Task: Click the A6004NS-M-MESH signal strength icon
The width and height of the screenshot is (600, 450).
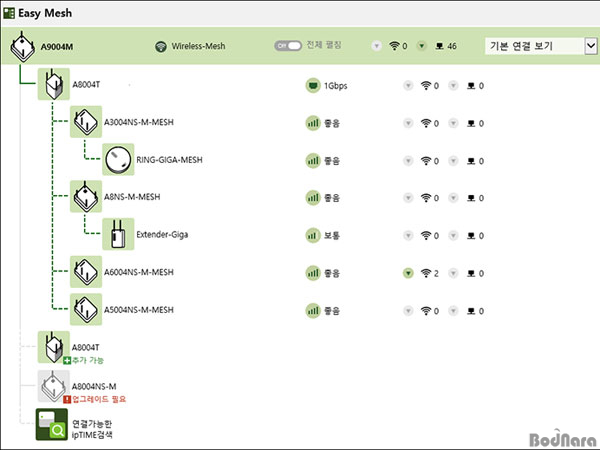Action: pos(311,273)
